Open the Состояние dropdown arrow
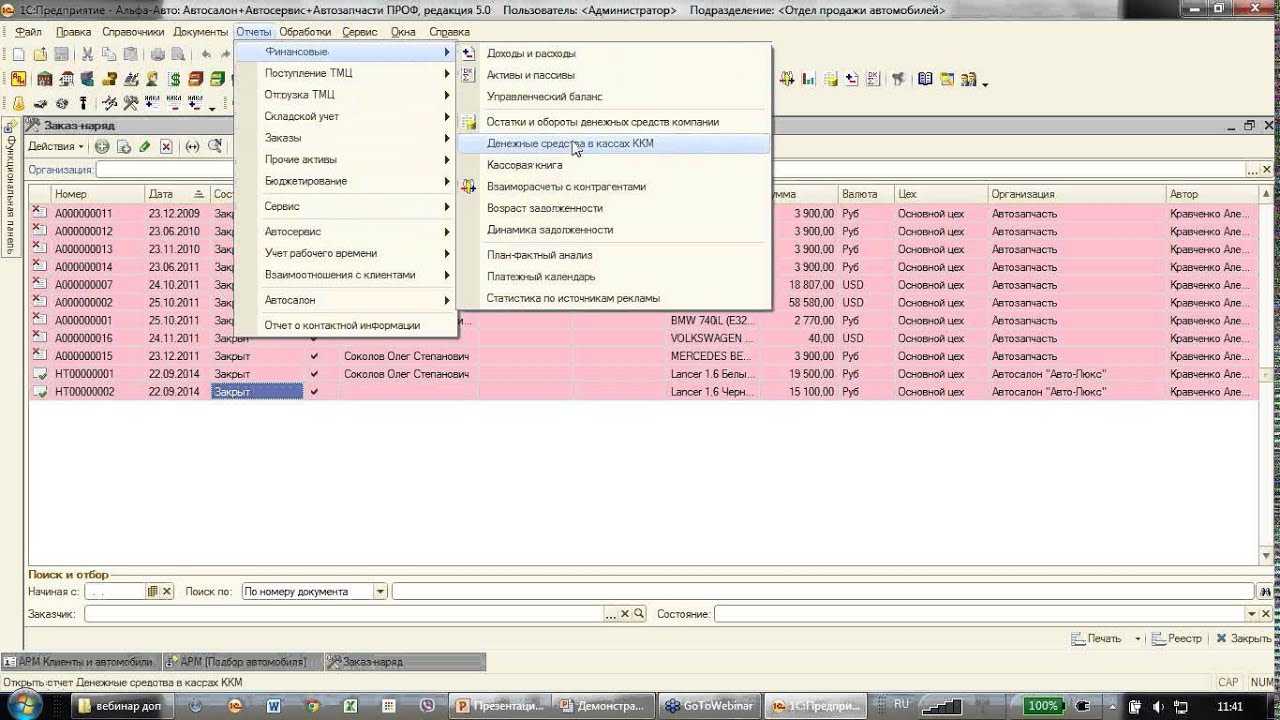Image resolution: width=1280 pixels, height=720 pixels. [x=1252, y=614]
